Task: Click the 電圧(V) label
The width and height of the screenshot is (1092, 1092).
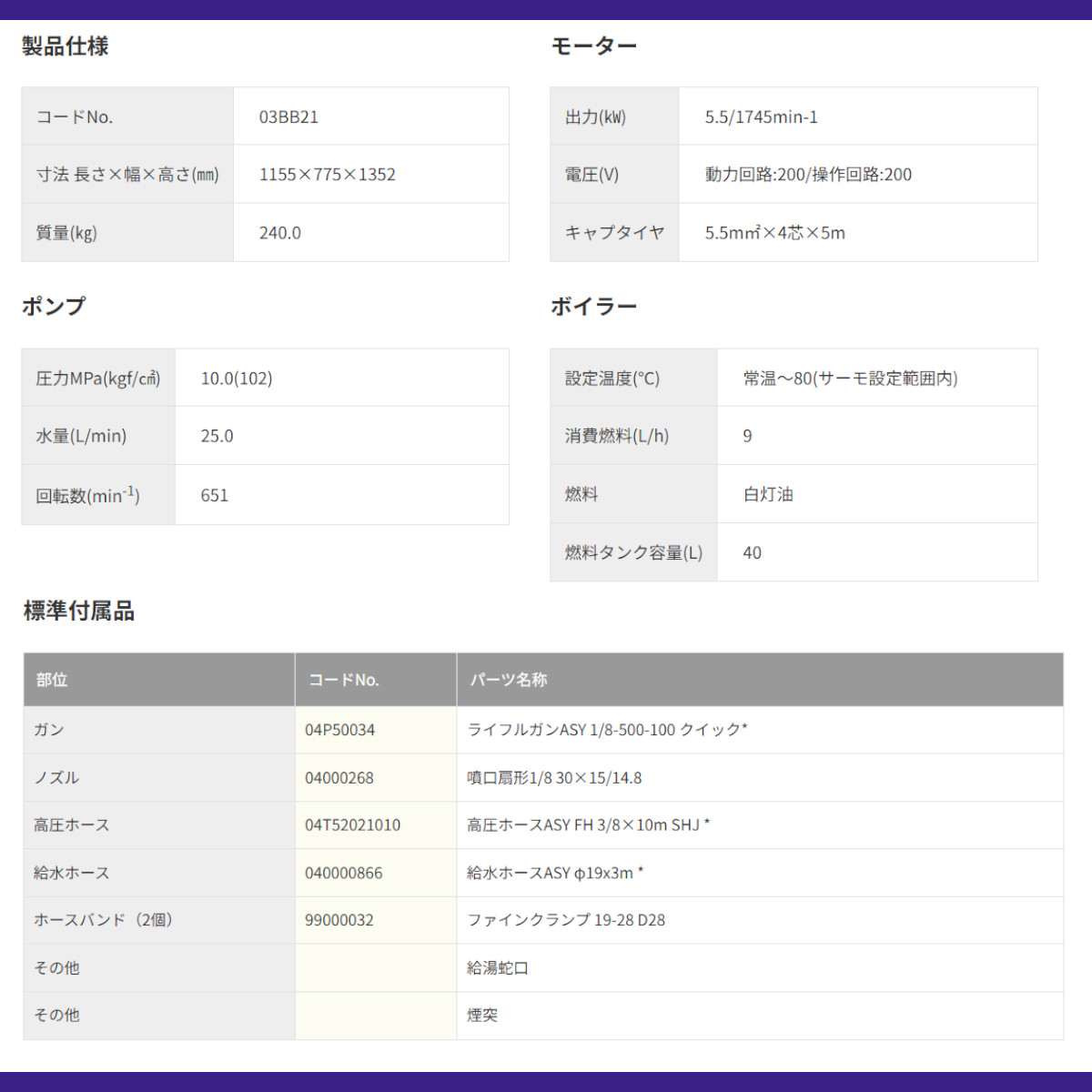Action: pyautogui.click(x=591, y=175)
